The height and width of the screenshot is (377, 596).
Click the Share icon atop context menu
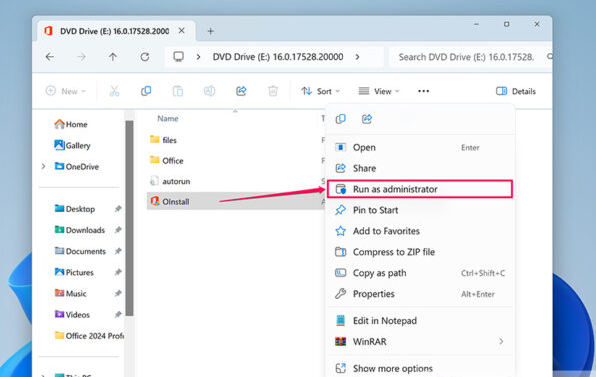tap(367, 119)
